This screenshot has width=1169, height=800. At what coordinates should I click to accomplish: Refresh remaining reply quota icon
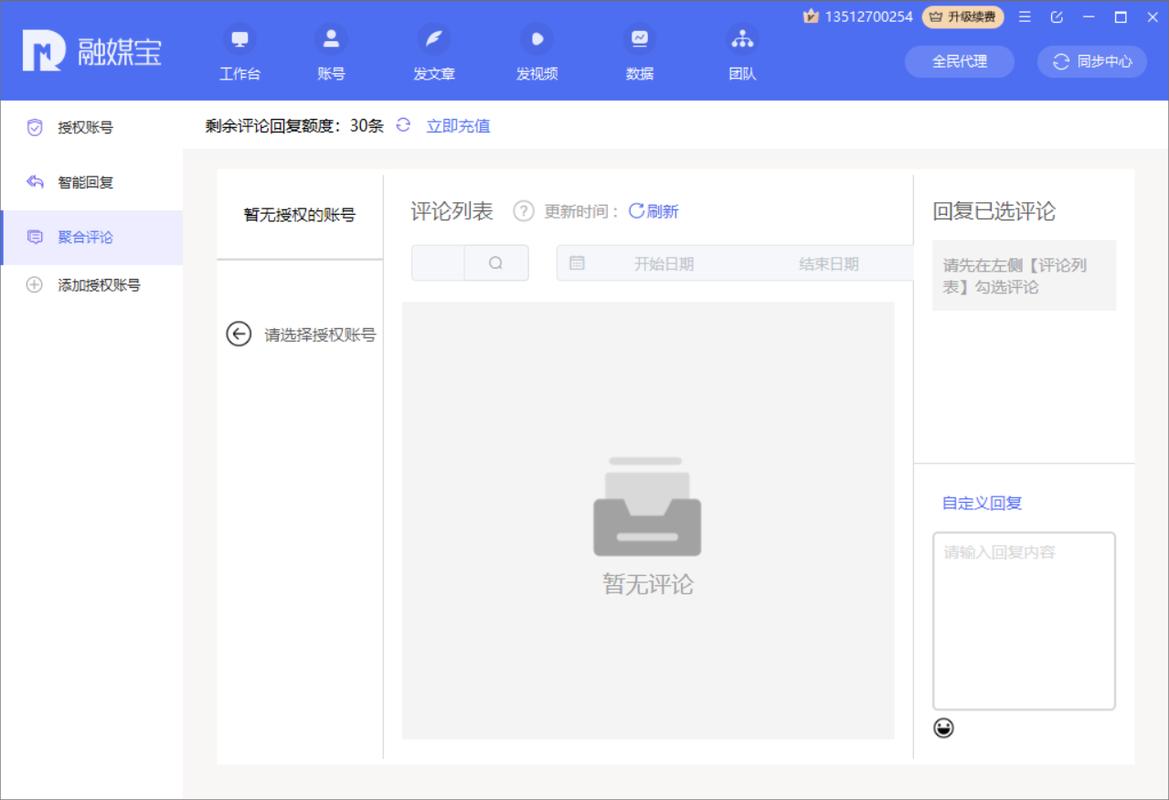point(403,125)
